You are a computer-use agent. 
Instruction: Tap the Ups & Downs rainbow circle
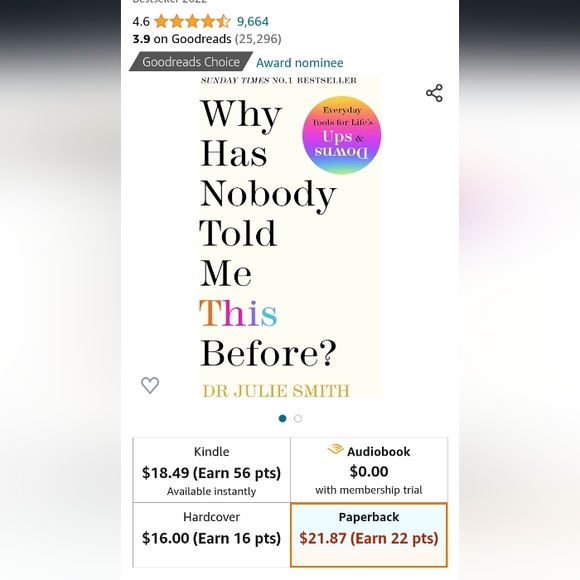341,135
